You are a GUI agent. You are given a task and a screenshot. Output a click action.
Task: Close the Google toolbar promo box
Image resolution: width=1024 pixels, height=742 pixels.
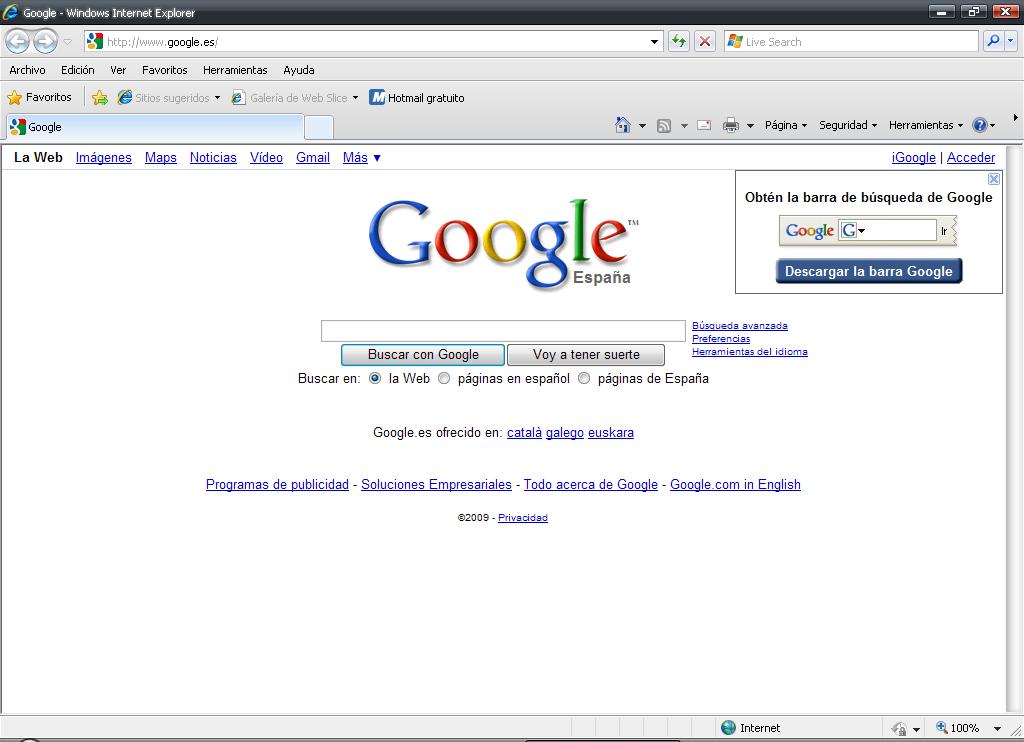[x=993, y=179]
